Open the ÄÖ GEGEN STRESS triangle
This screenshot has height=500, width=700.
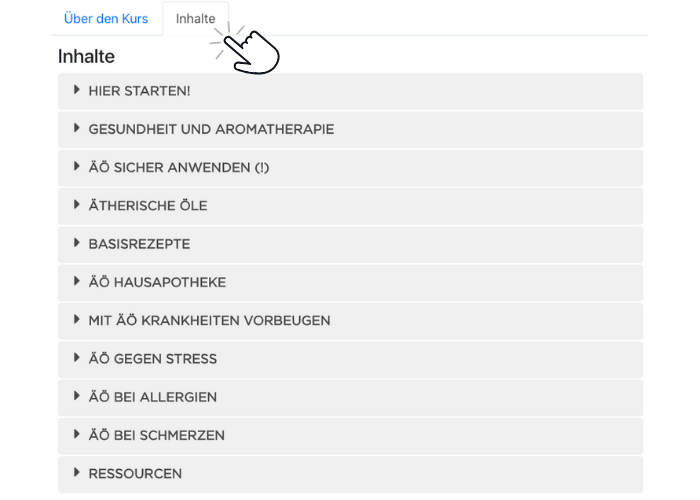pos(77,358)
